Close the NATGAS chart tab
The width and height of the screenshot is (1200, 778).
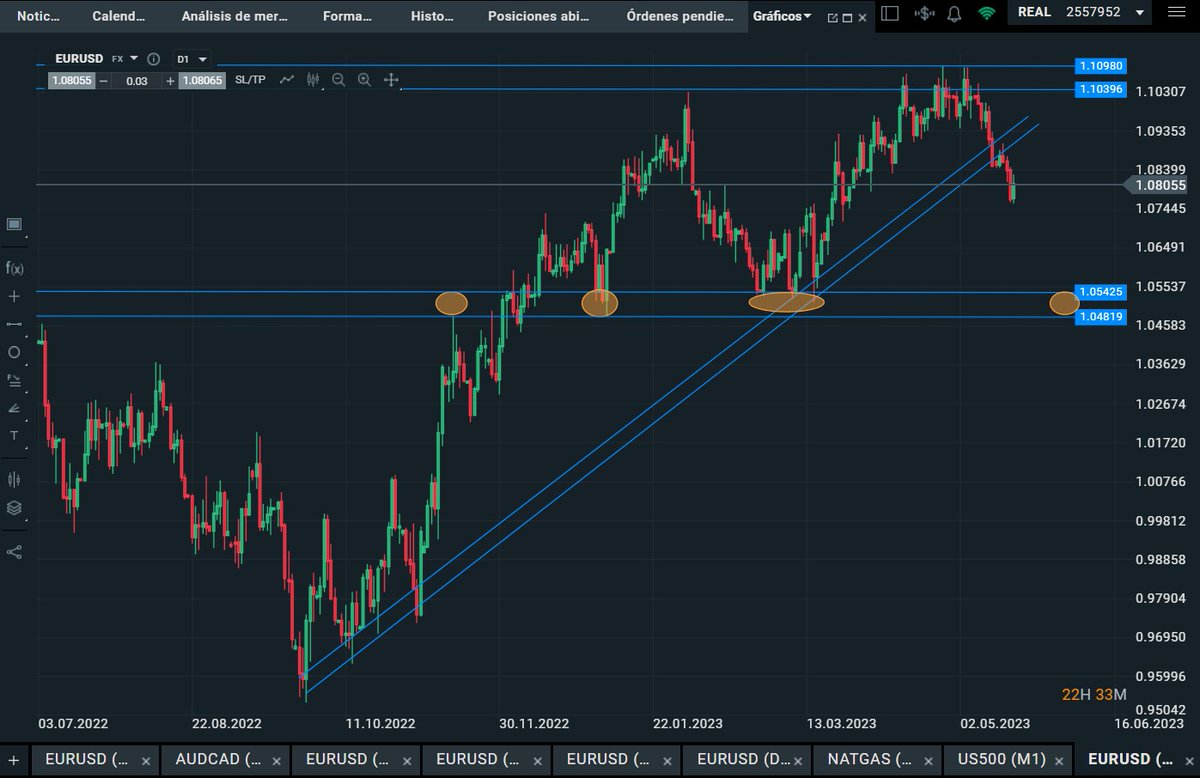[x=929, y=761]
